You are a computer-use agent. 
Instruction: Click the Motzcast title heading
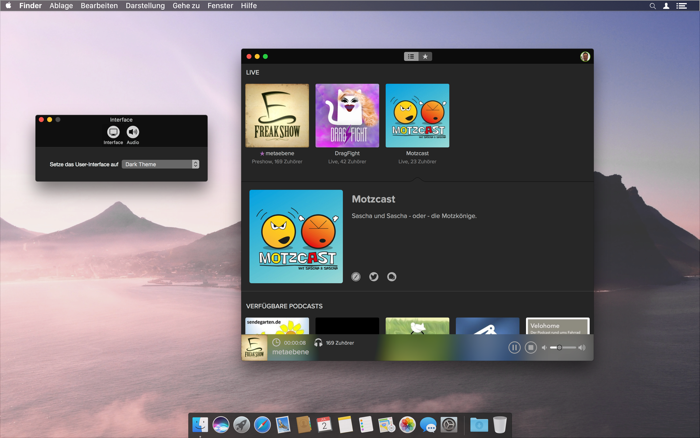(x=373, y=199)
